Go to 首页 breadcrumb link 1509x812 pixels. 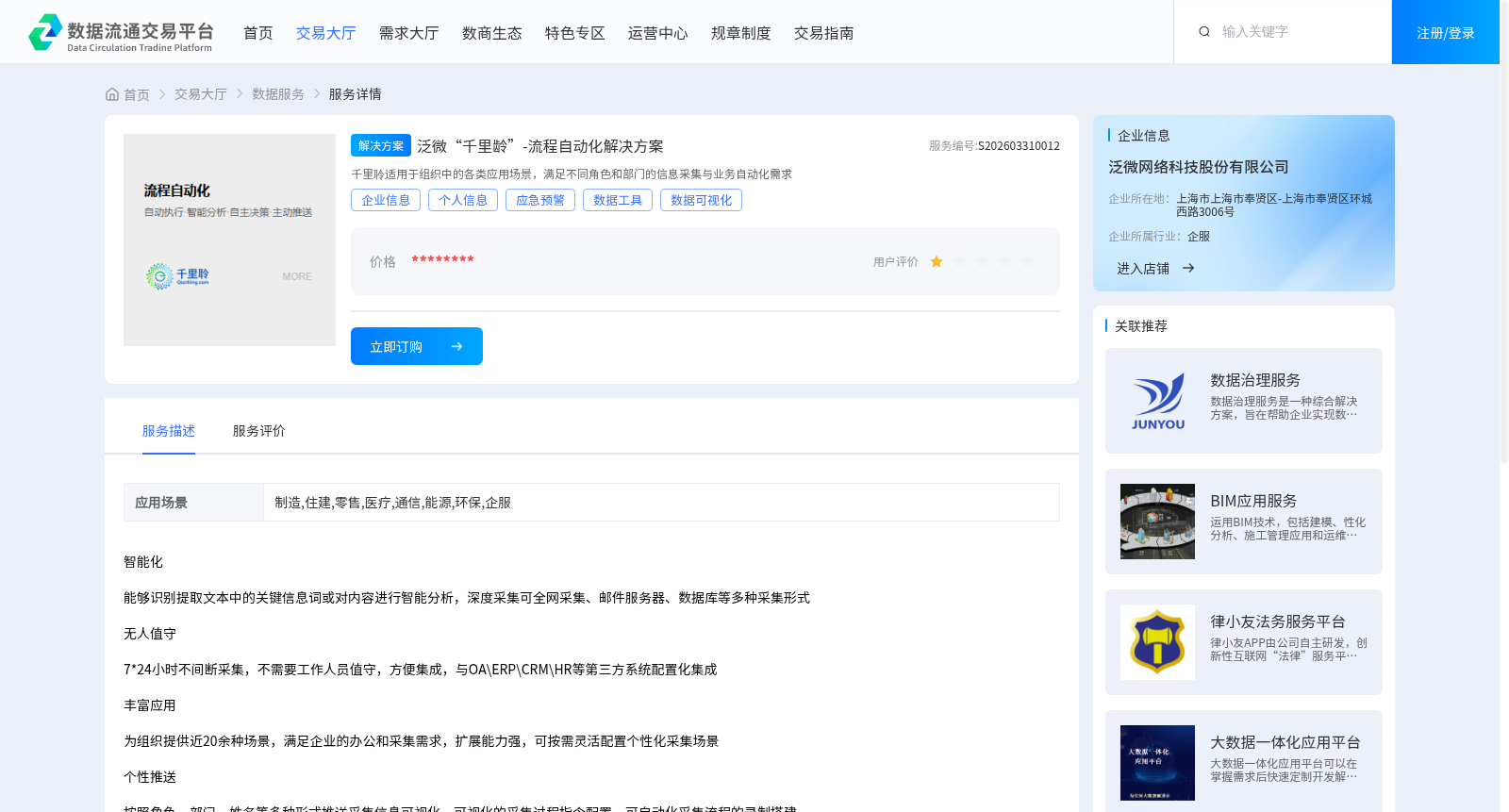click(137, 94)
